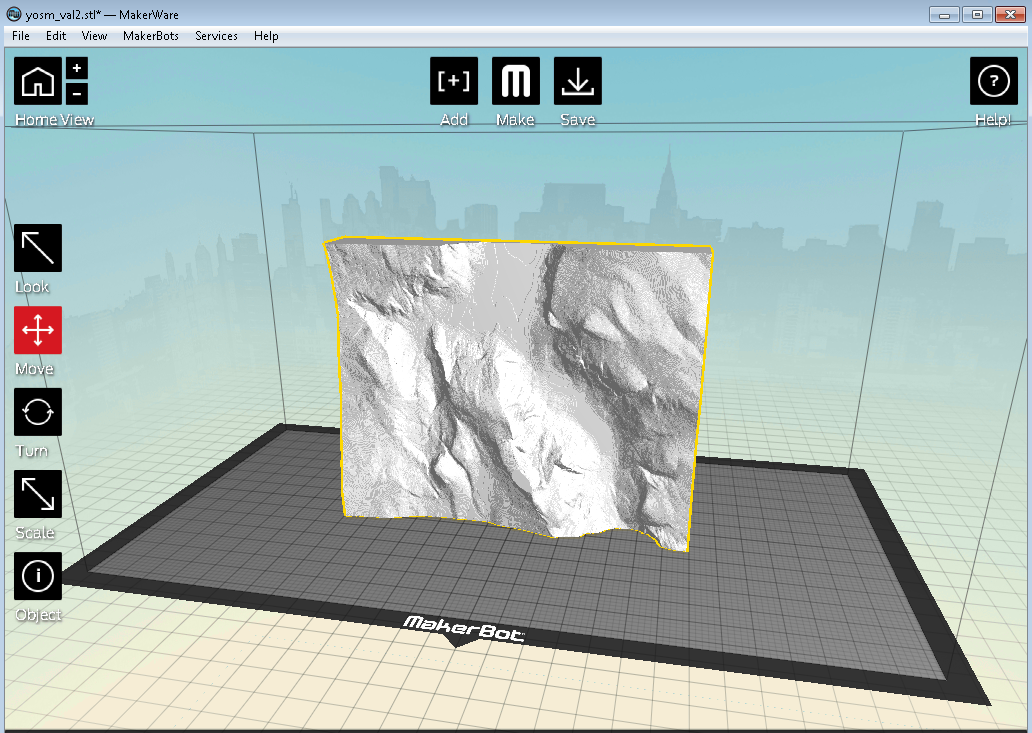
Task: Click the Add model icon
Action: pyautogui.click(x=454, y=81)
